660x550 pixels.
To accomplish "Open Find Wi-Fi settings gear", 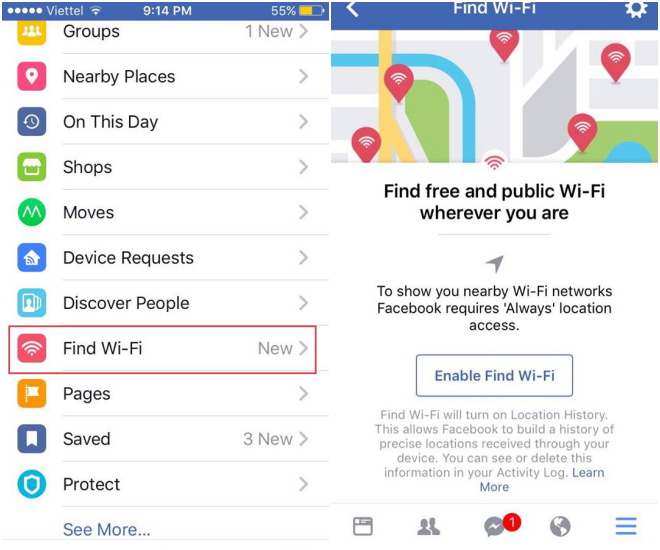I will (636, 8).
